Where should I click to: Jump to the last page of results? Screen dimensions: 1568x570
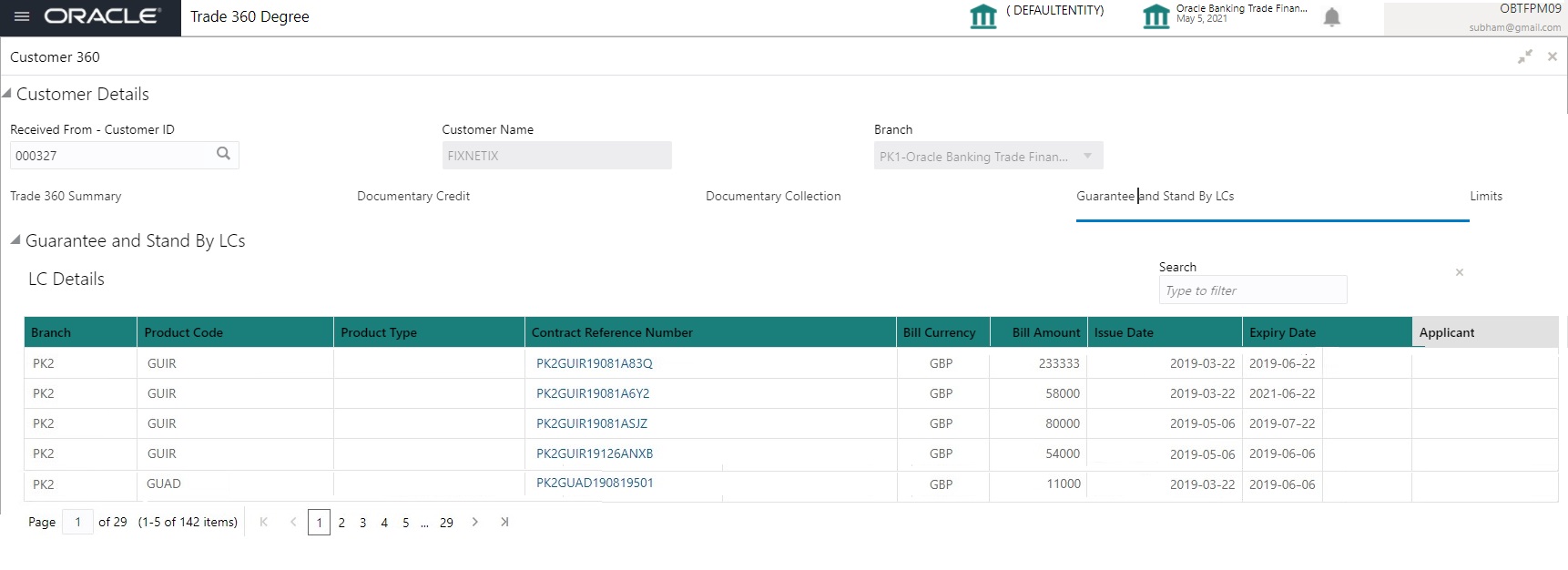pos(504,522)
